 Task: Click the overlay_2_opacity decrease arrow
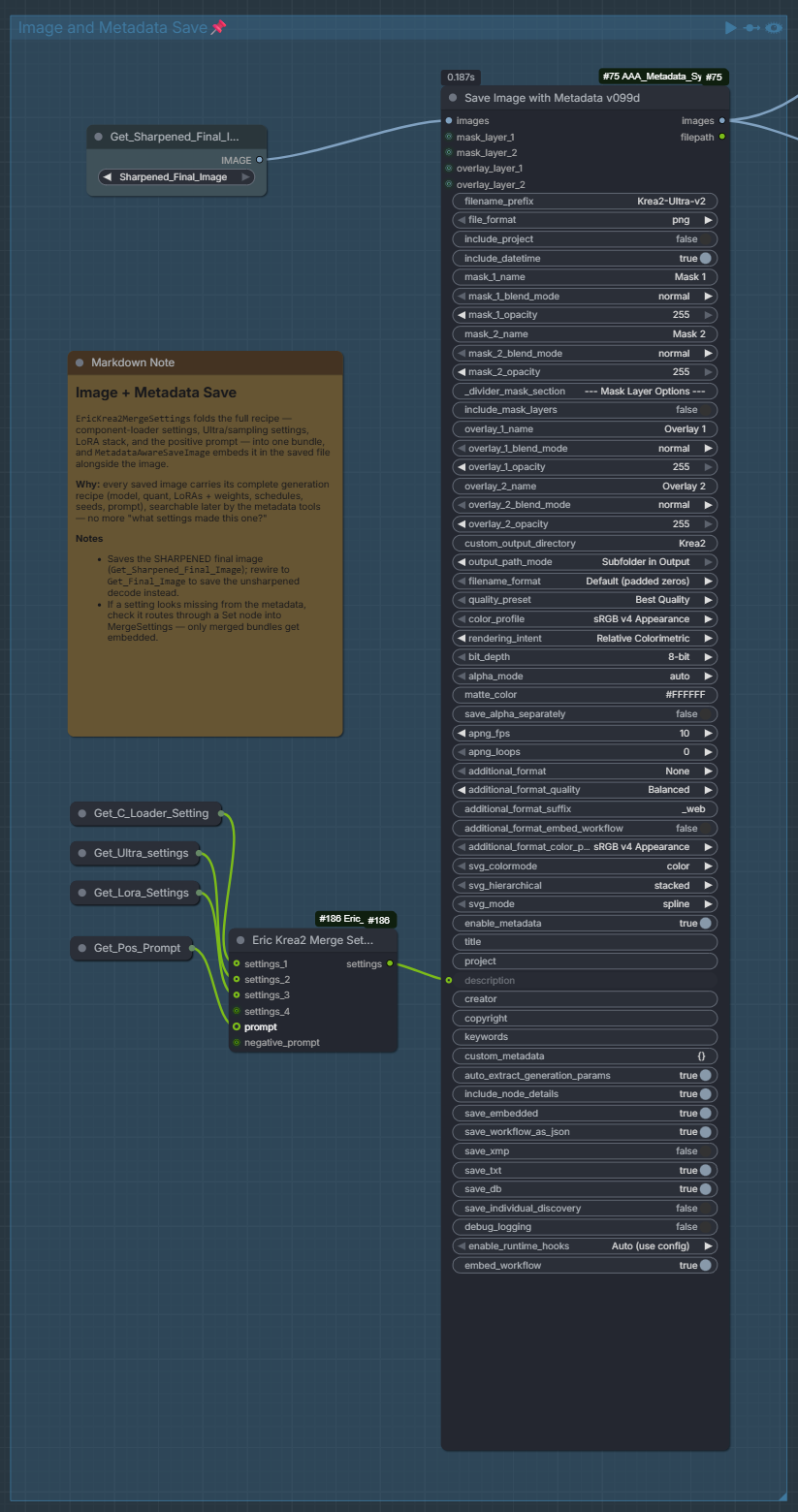coord(462,524)
